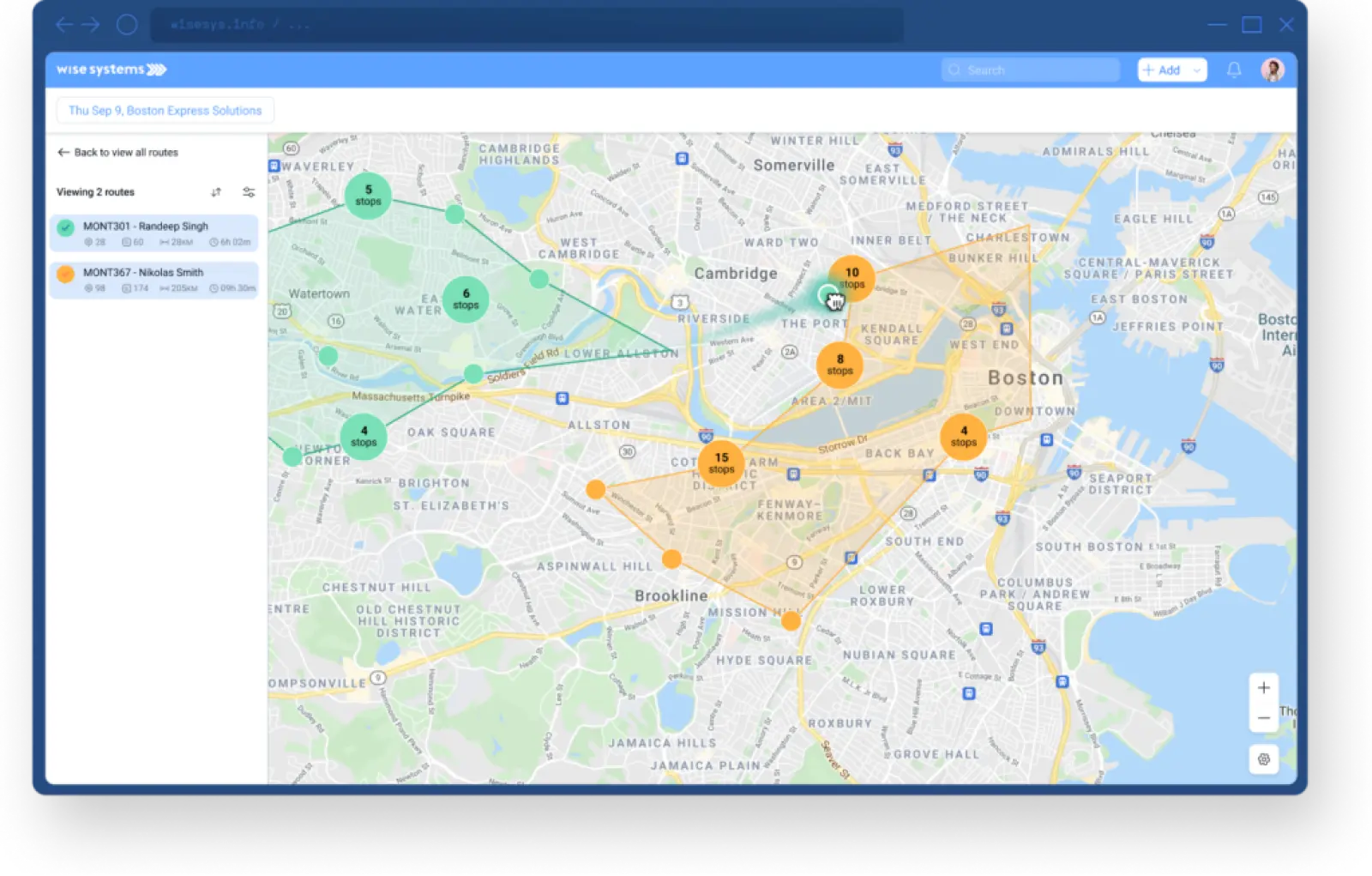
Task: Click the search magnifier icon
Action: [x=954, y=69]
